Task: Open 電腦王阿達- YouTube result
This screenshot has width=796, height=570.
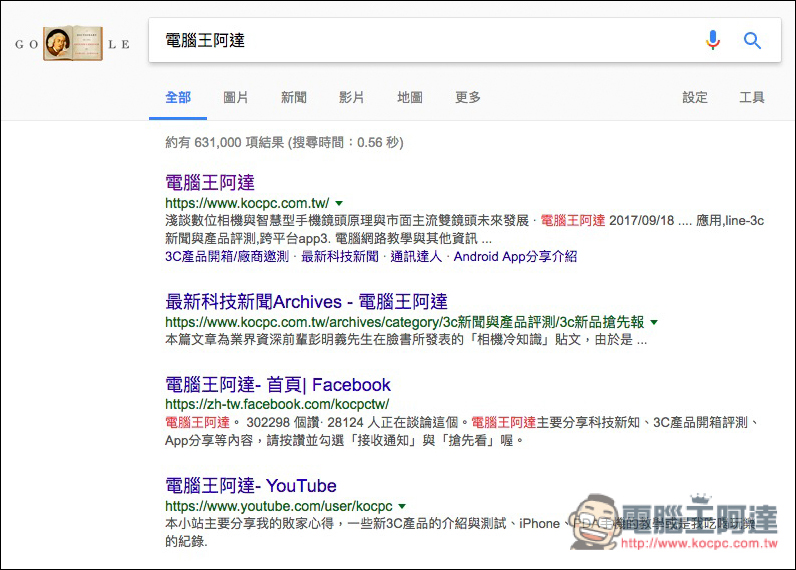Action: (251, 486)
